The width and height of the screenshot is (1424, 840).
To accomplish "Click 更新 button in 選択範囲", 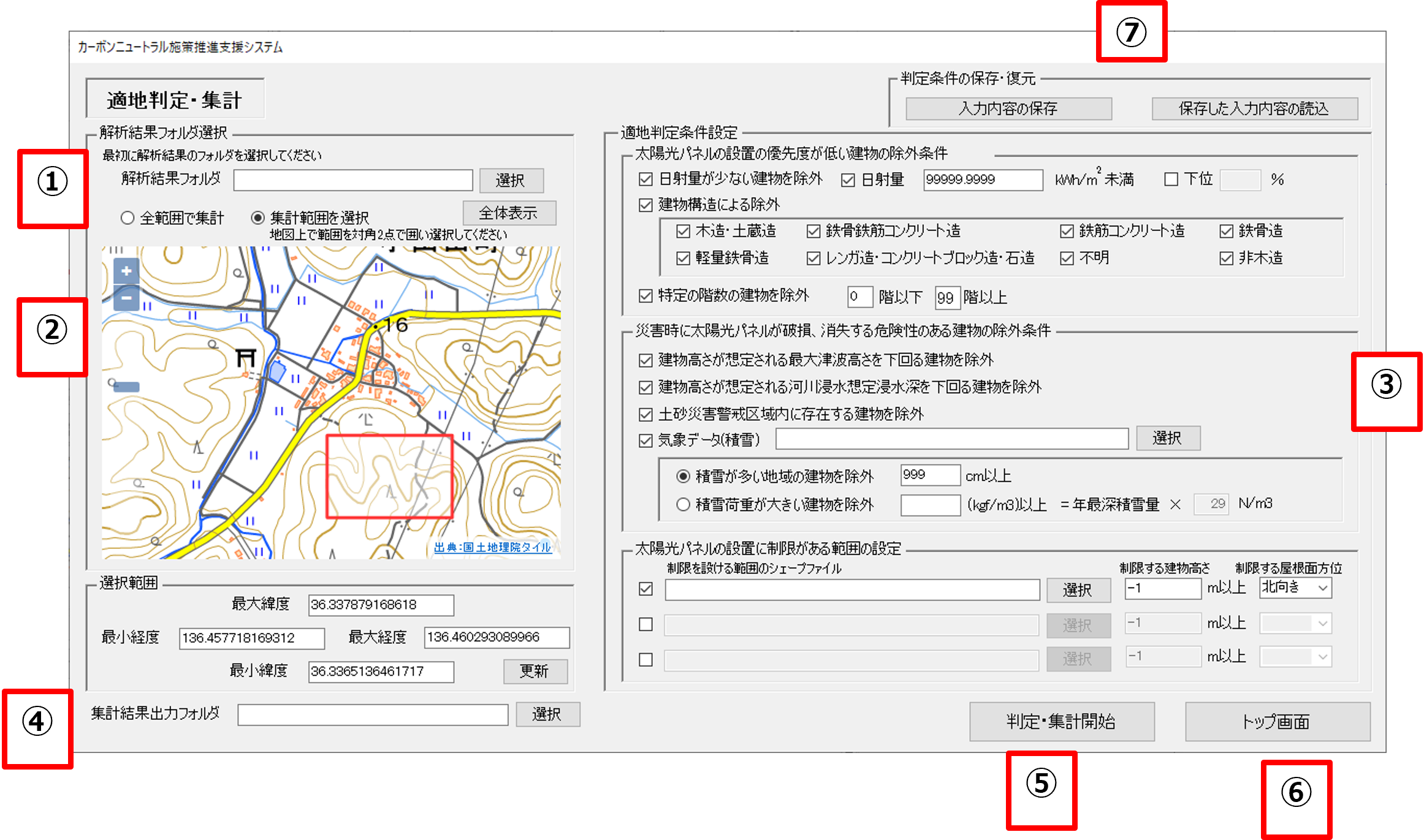I will 535,672.
